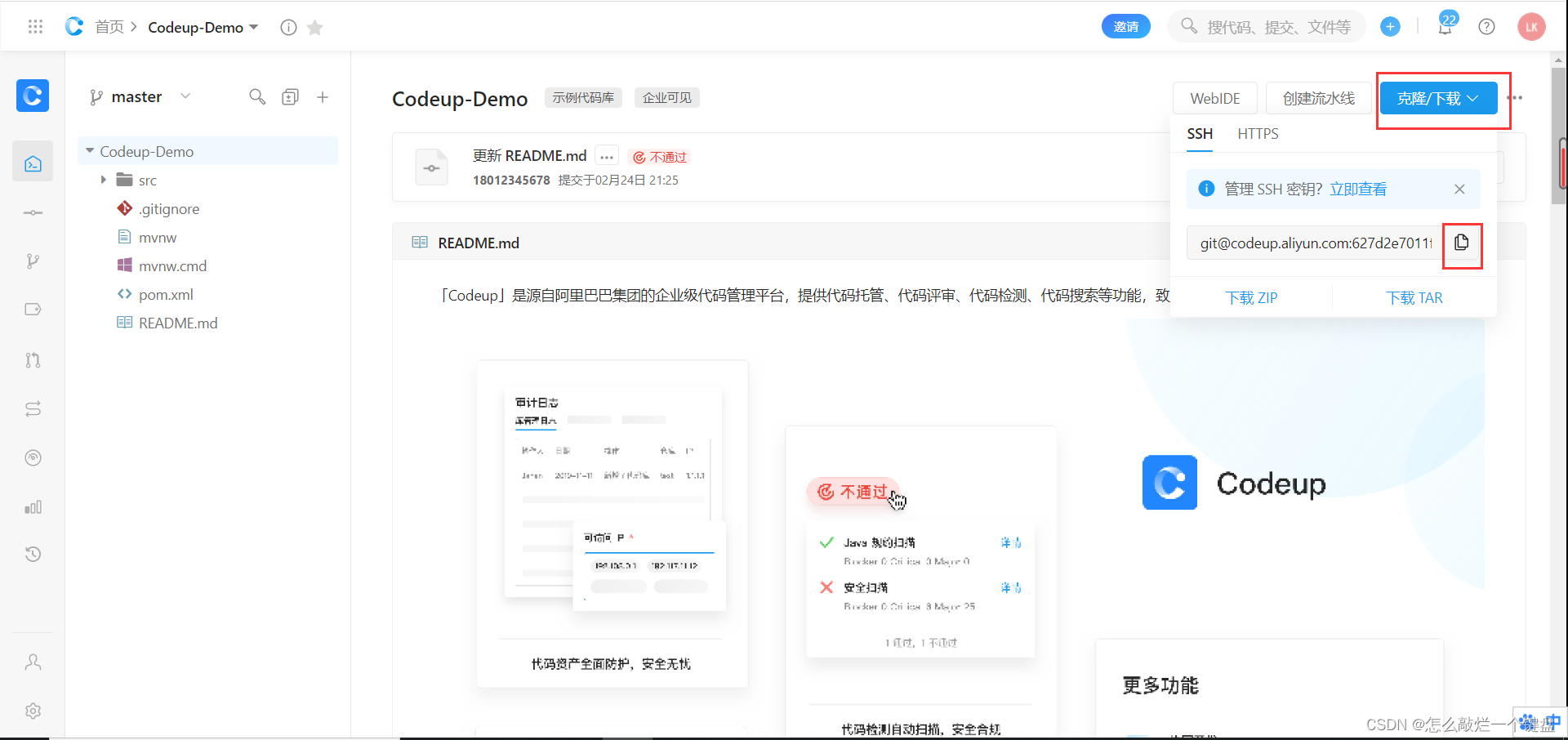
Task: Switch to the HTTPS tab
Action: pyautogui.click(x=1258, y=134)
